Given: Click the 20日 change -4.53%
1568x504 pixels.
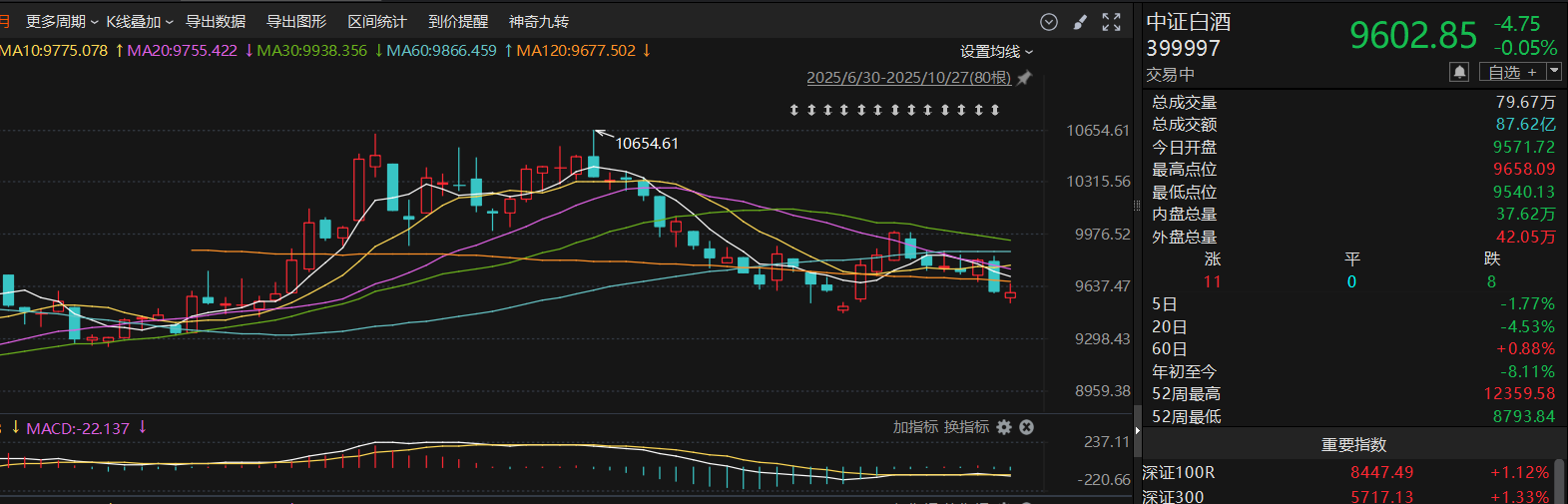Looking at the screenshot, I should tap(1527, 326).
